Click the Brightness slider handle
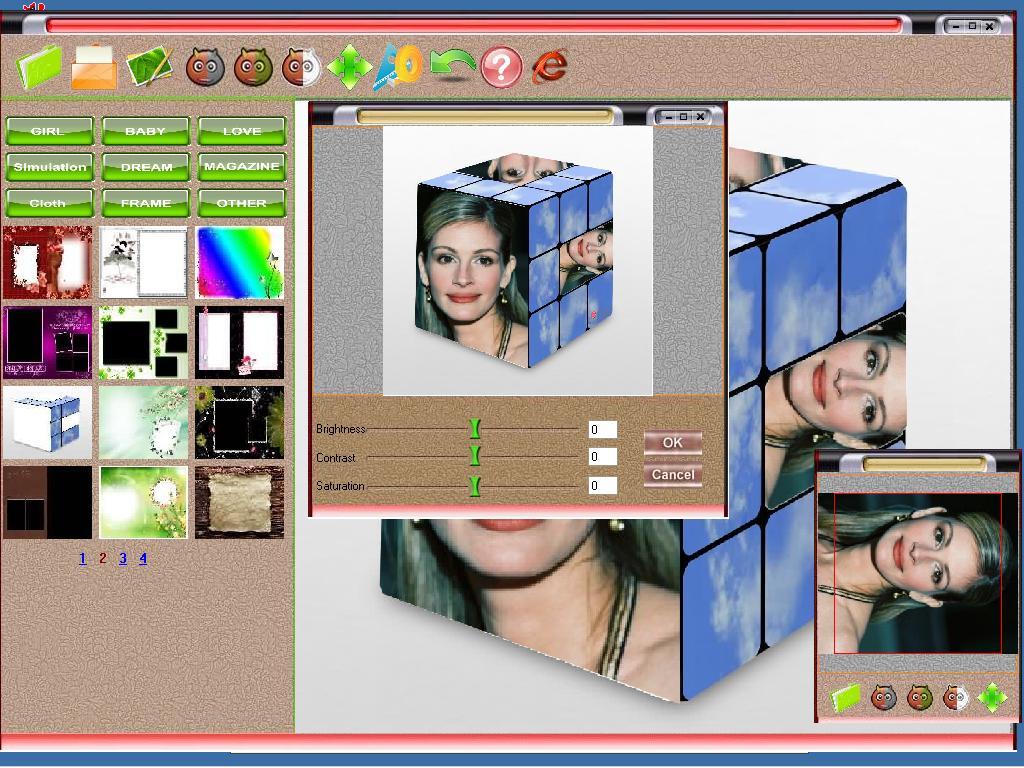Screen dimensions: 1024x768 [x=475, y=429]
